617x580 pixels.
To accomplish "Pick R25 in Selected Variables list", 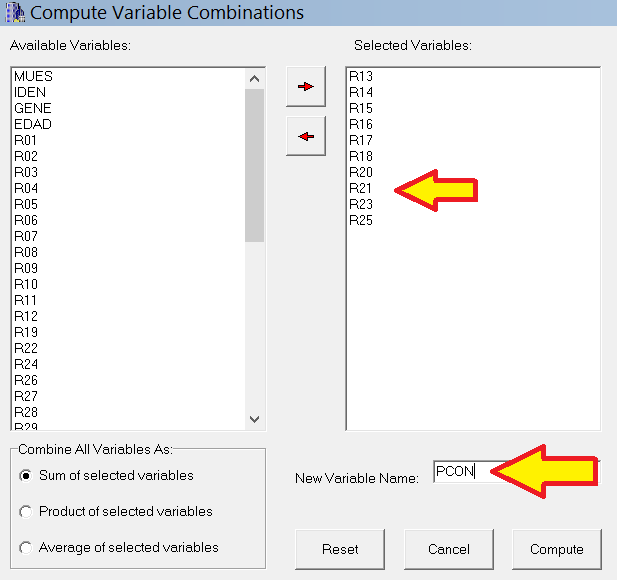I will click(x=360, y=220).
